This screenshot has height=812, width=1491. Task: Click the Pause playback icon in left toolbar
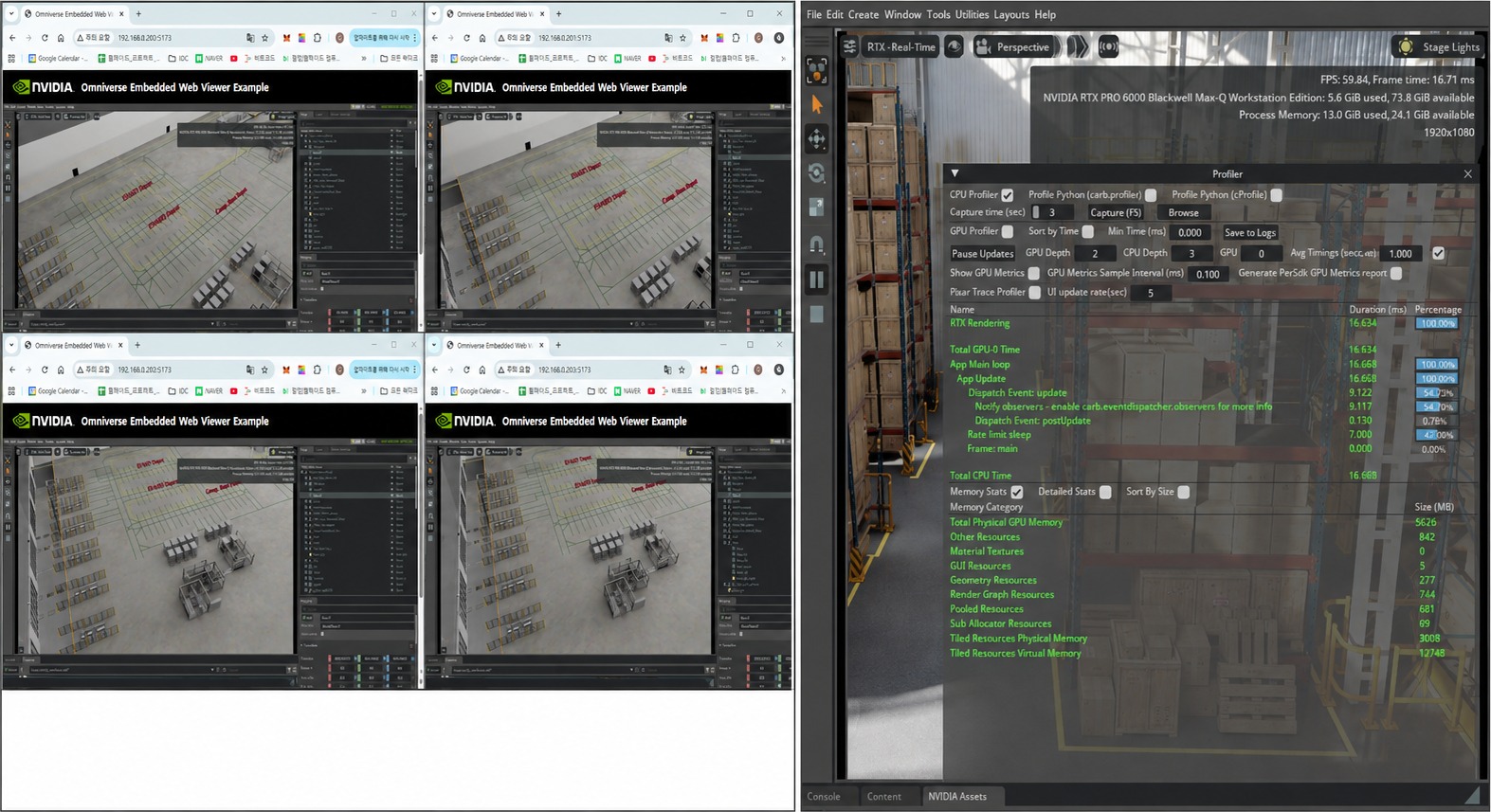click(816, 280)
